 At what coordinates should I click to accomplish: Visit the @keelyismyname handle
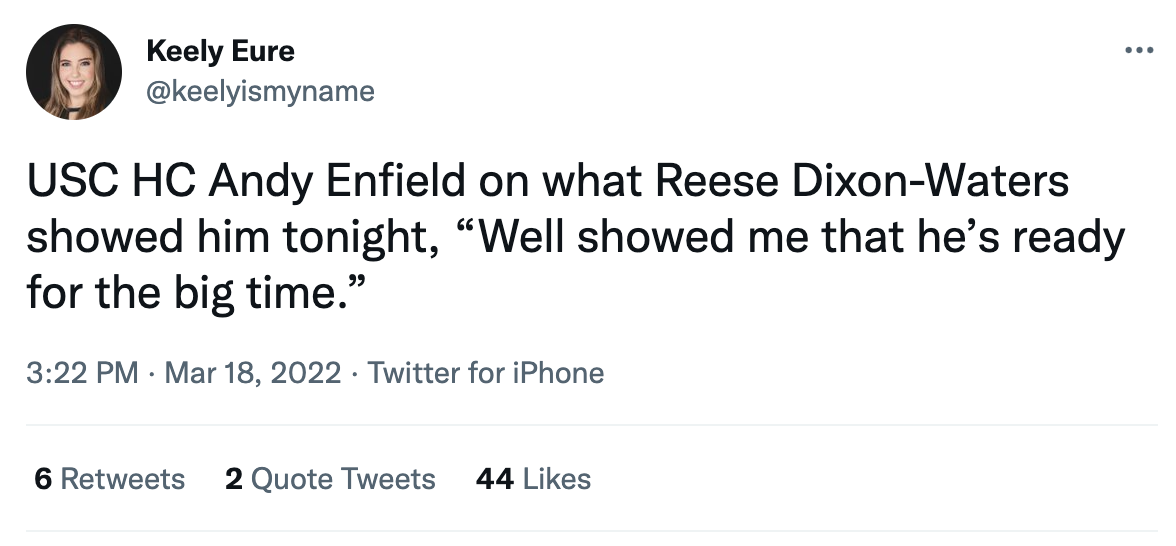pyautogui.click(x=260, y=92)
